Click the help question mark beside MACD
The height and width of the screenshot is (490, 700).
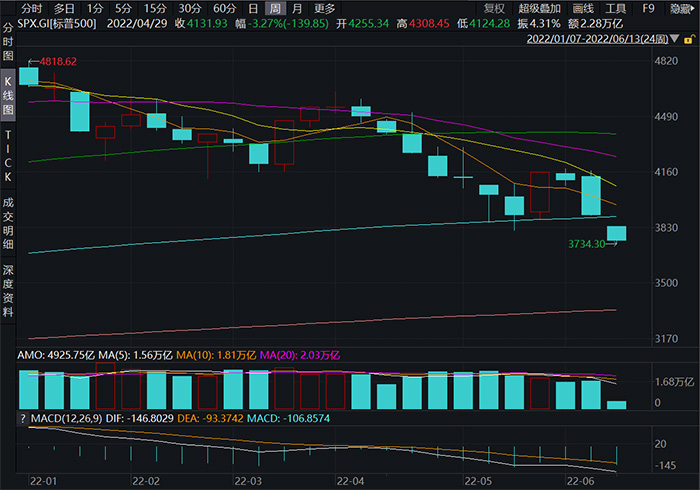[x=10, y=416]
